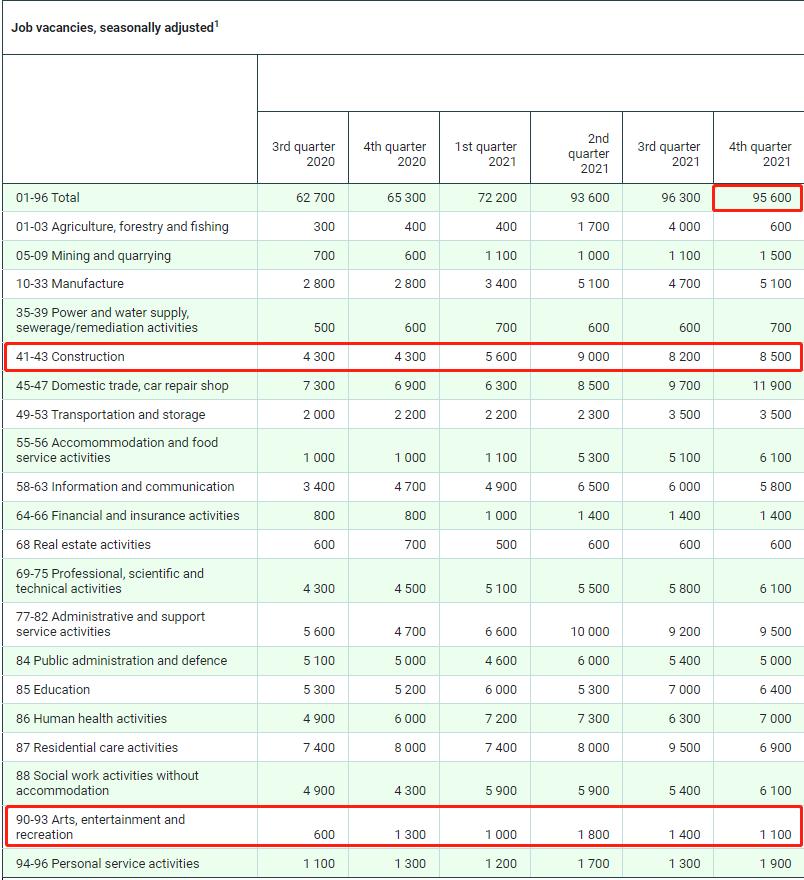Click '01-03 Agriculture, forestry and fishing' row label
Viewport: 804px width, 880px height.
(x=122, y=227)
